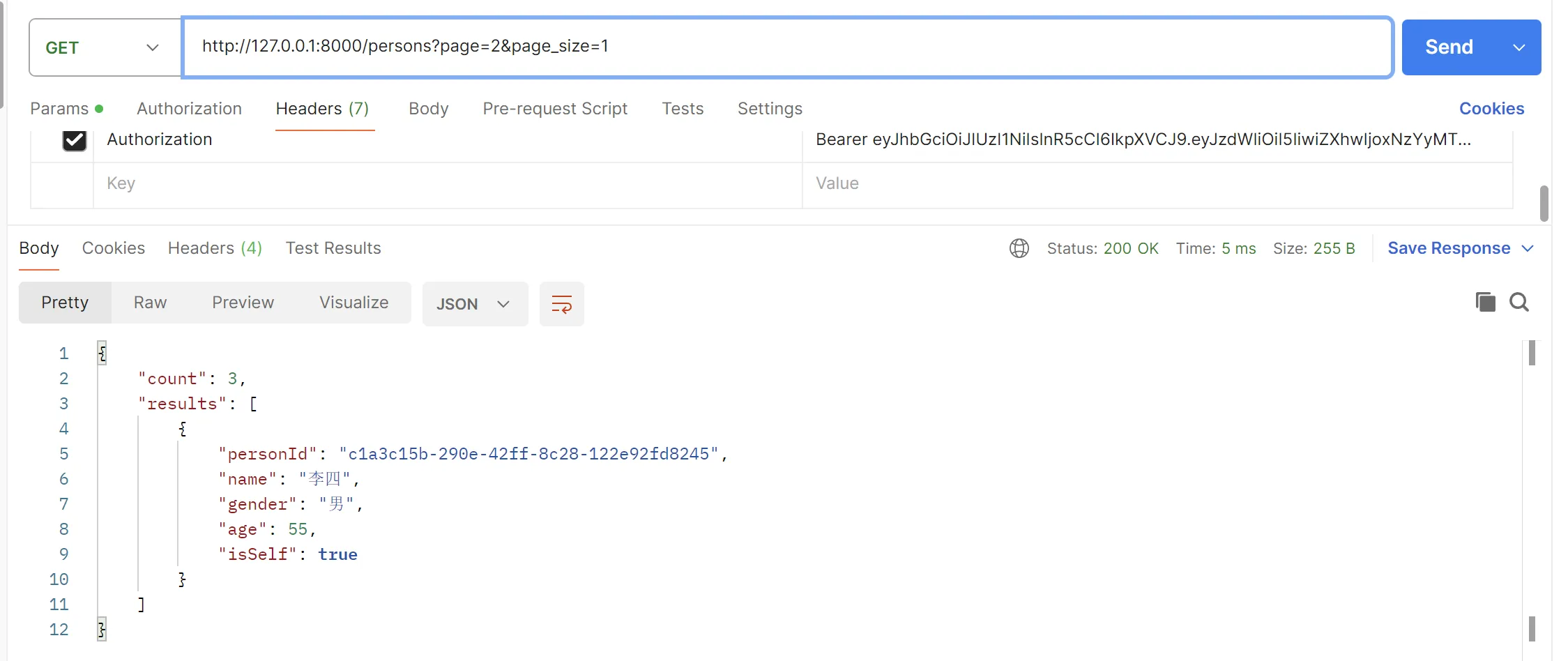Screen dimensions: 1568x661
Task: Open the Authorization request tab
Action: point(189,109)
